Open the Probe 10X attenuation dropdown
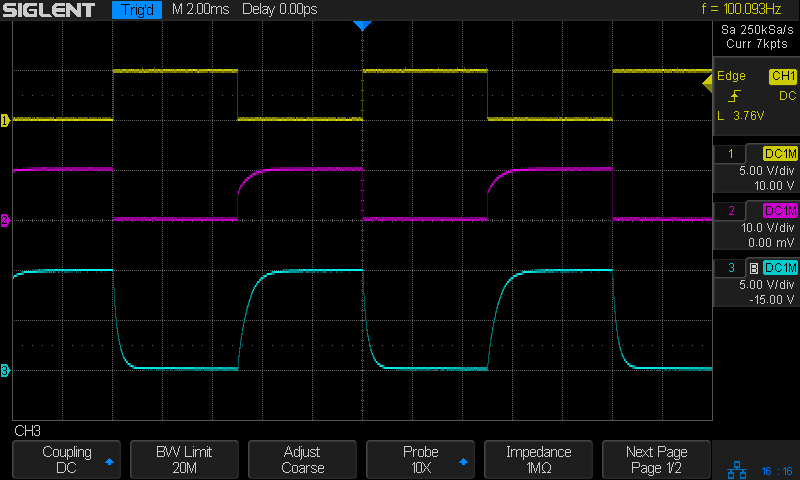800x480 pixels. tap(420, 458)
